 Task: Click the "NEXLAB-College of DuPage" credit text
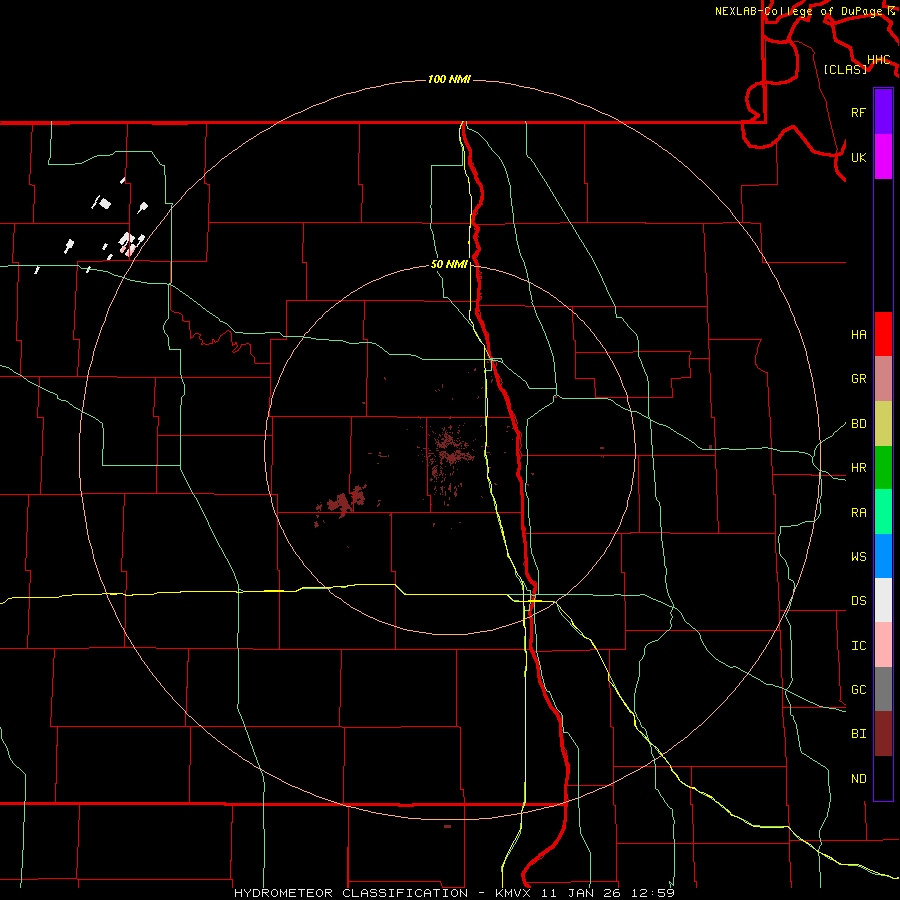[799, 11]
